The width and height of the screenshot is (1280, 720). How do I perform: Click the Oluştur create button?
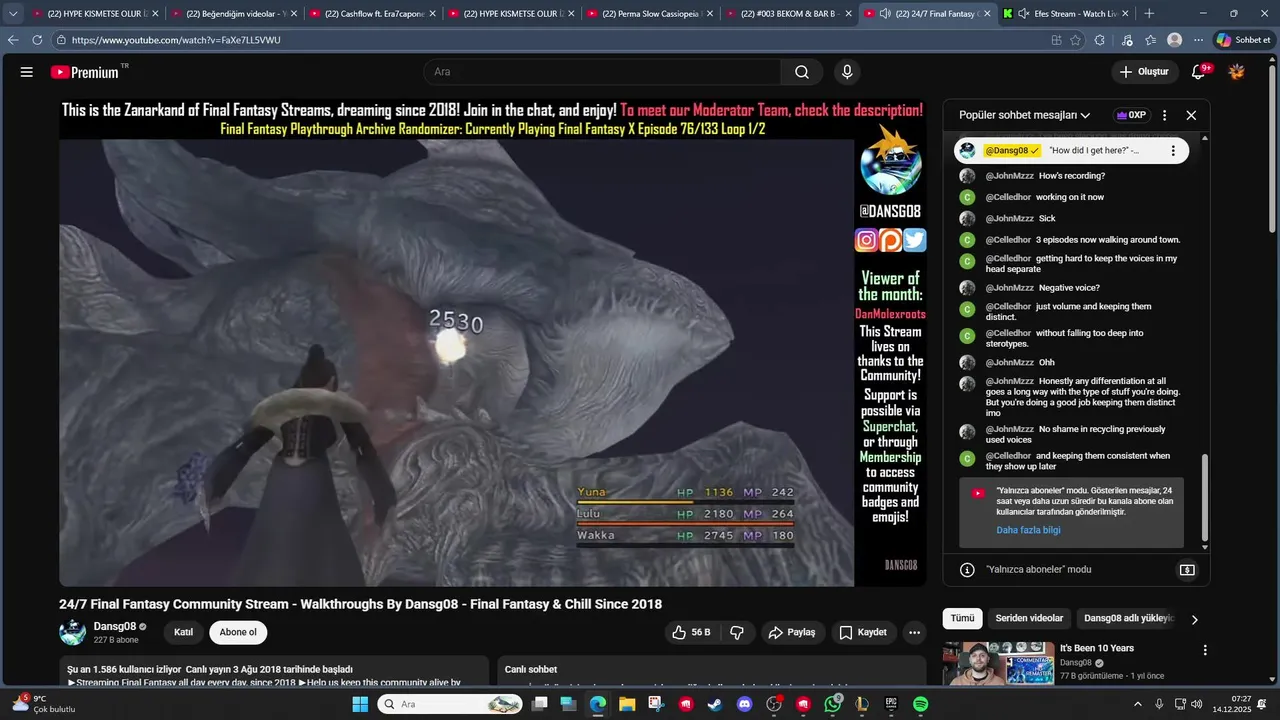point(1144,72)
